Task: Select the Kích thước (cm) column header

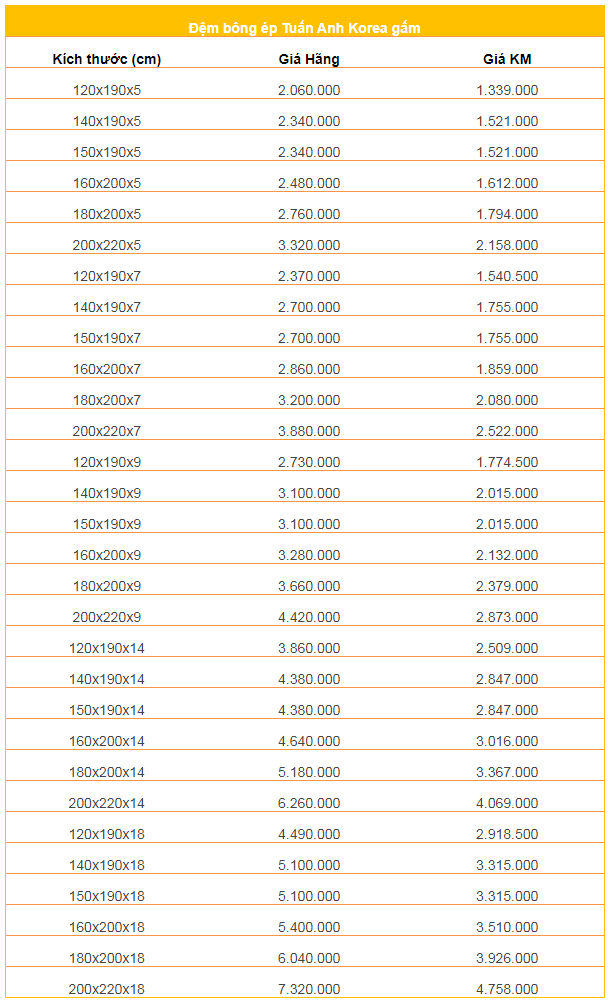Action: coord(106,60)
